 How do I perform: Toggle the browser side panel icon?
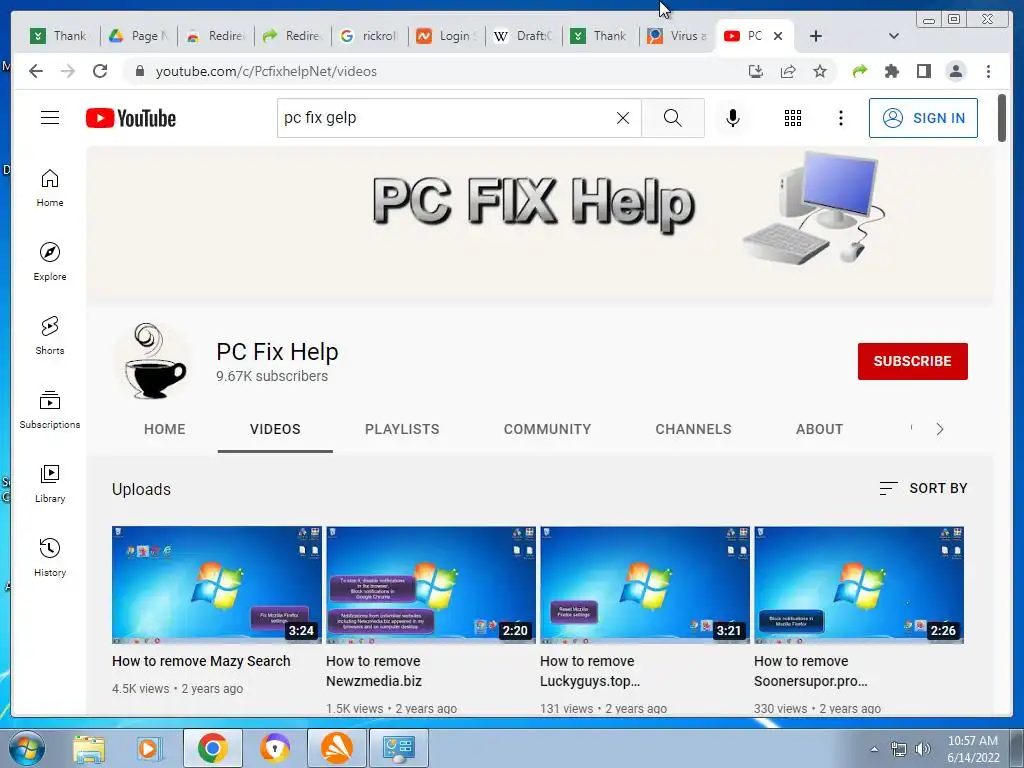tap(923, 71)
